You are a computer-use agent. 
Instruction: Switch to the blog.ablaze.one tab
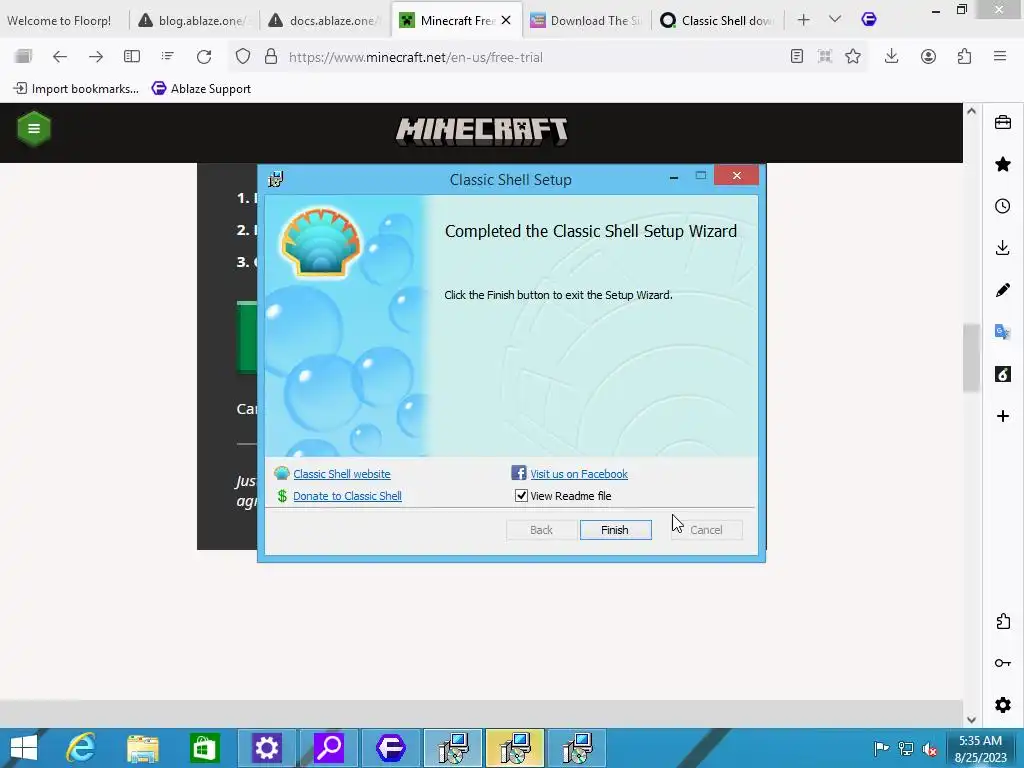pyautogui.click(x=195, y=21)
